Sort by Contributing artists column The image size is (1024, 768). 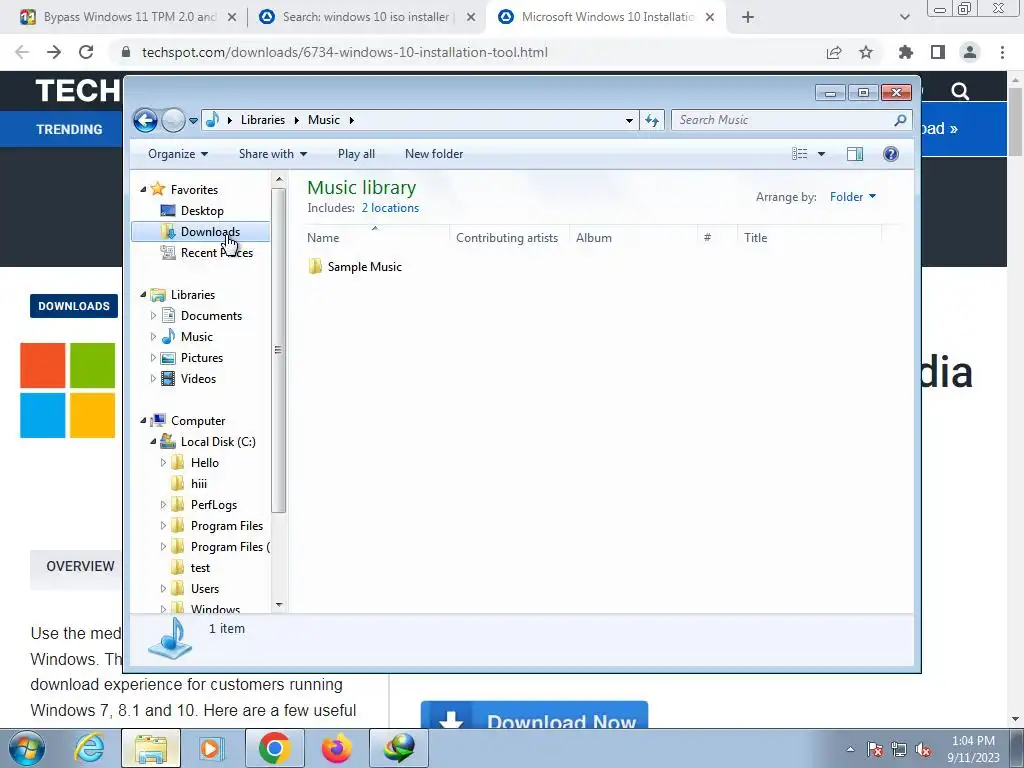507,238
